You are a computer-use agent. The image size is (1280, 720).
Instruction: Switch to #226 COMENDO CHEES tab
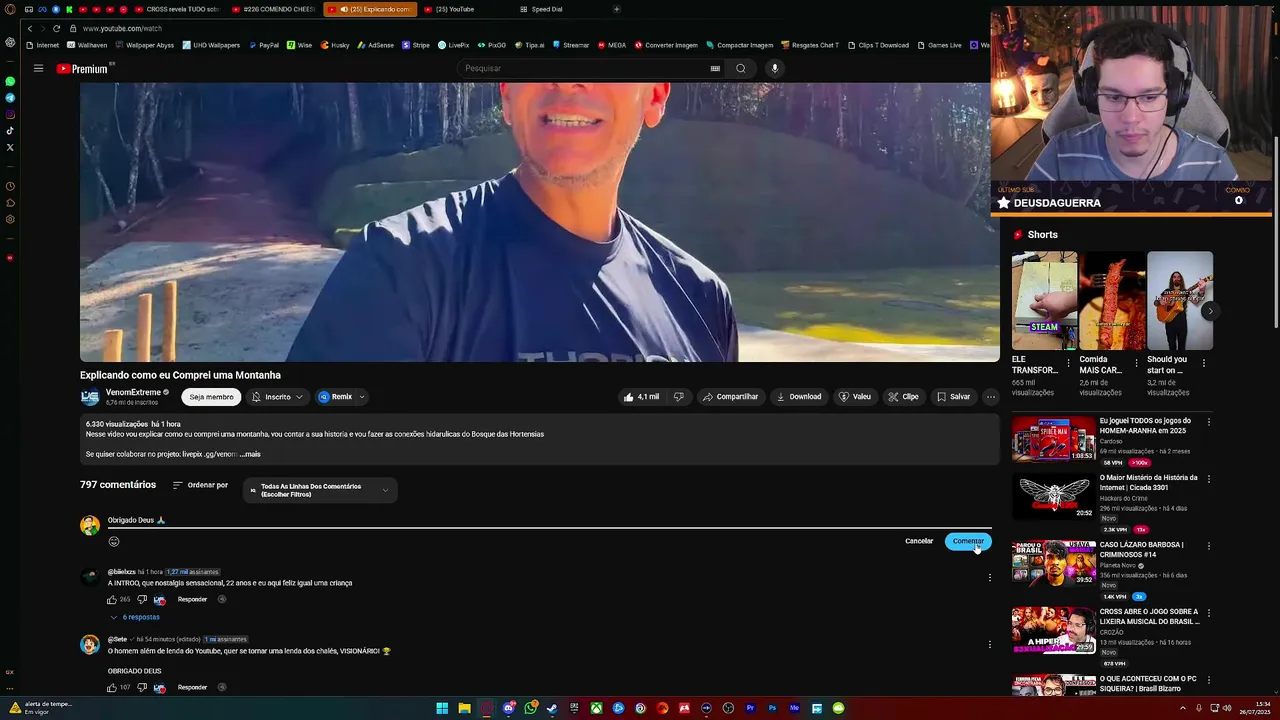click(275, 9)
